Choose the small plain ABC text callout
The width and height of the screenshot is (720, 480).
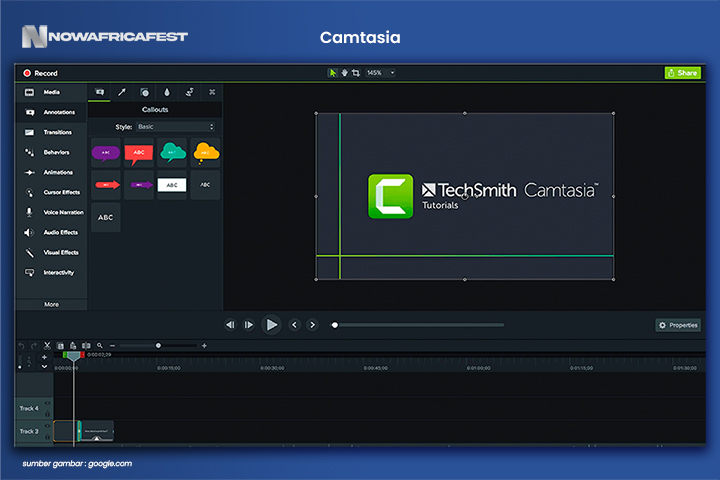pos(205,185)
